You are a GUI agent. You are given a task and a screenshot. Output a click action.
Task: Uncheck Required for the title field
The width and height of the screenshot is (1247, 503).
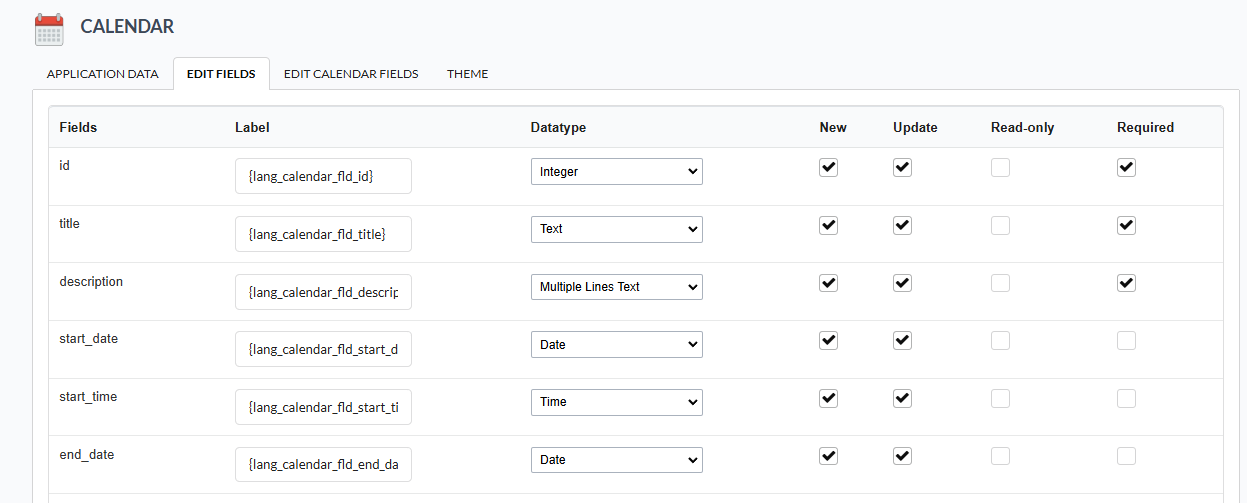pos(1126,226)
